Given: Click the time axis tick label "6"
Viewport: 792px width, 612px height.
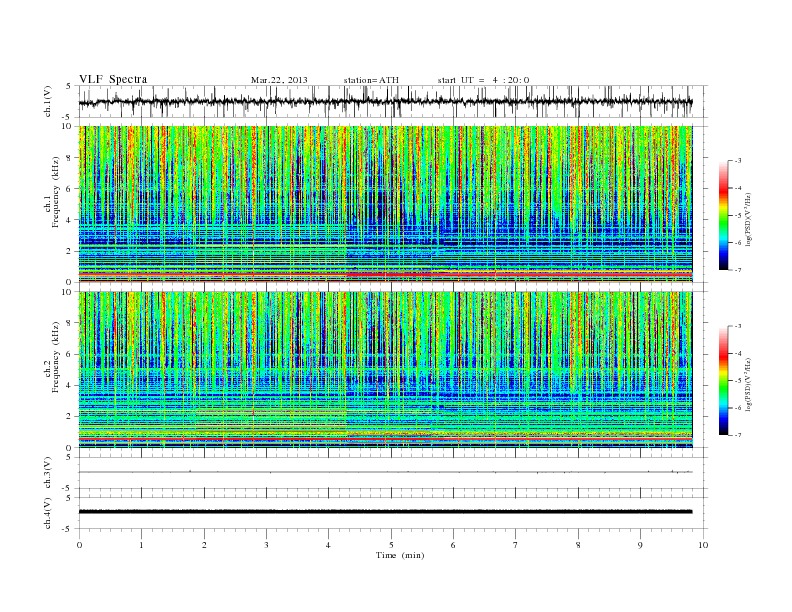Looking at the screenshot, I should [454, 545].
